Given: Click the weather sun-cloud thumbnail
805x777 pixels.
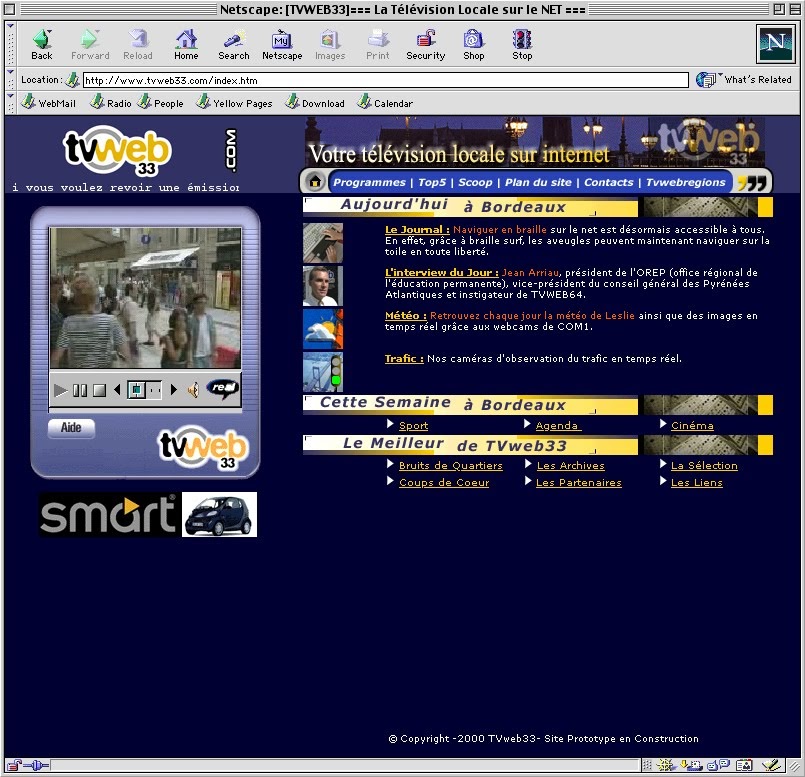Looking at the screenshot, I should click(x=323, y=329).
